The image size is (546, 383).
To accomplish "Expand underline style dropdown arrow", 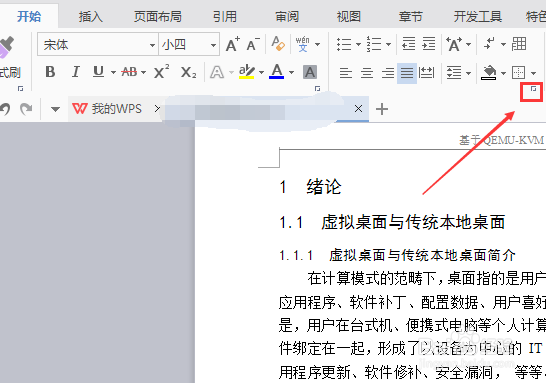I will (113, 73).
